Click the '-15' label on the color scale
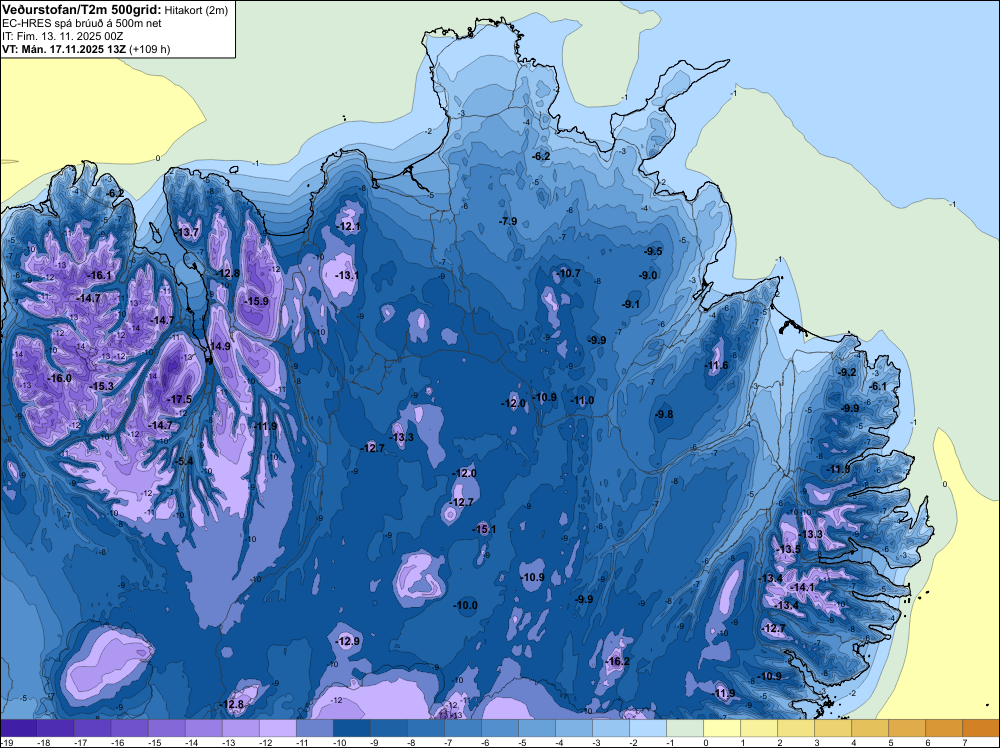The width and height of the screenshot is (1000, 748). tap(155, 742)
